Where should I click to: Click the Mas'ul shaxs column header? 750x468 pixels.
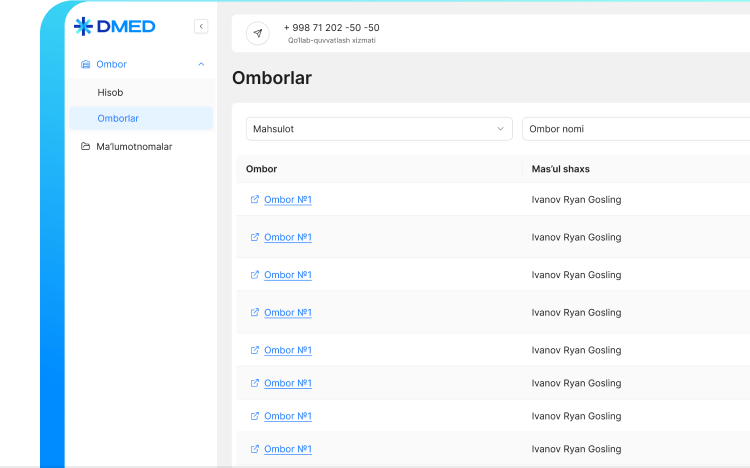(x=567, y=169)
